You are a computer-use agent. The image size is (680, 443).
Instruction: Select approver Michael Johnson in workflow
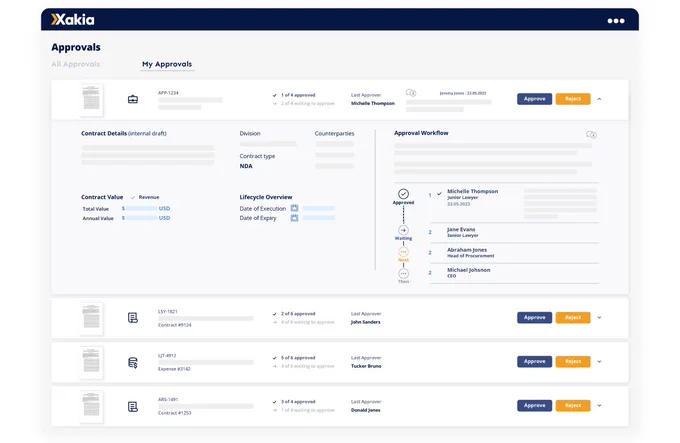tap(468, 270)
